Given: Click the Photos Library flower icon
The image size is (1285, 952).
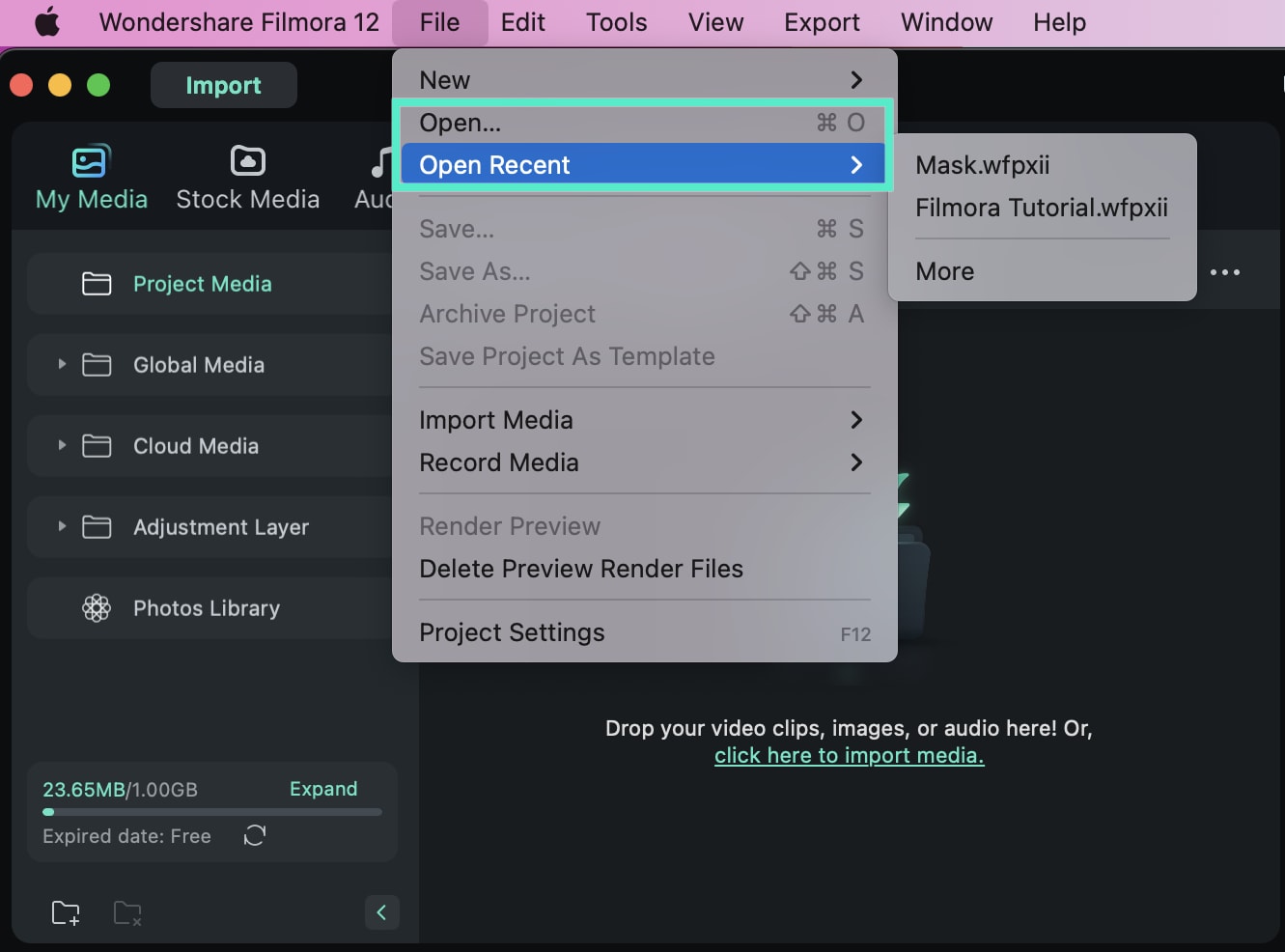Looking at the screenshot, I should pos(97,608).
